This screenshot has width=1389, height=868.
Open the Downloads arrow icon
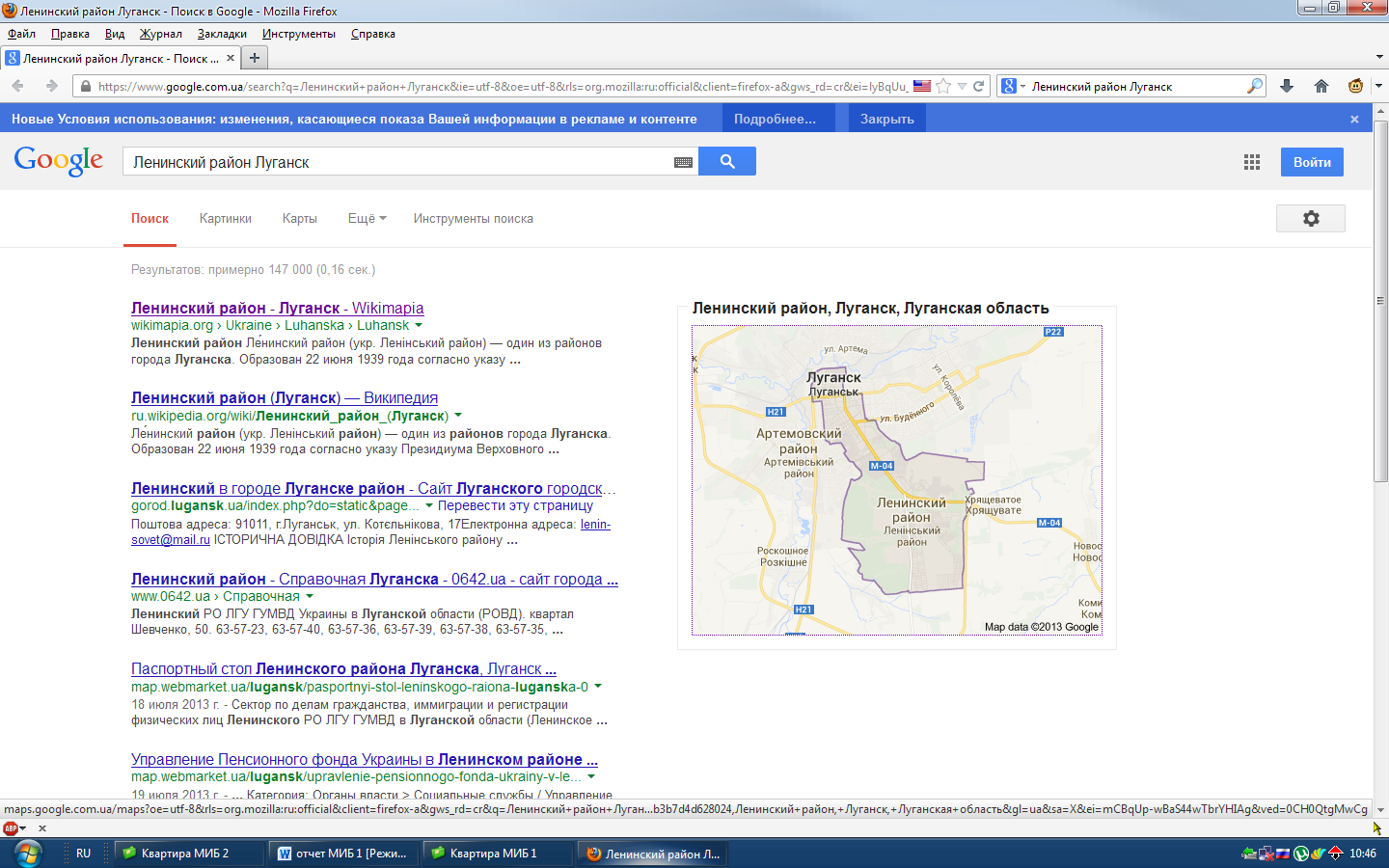pyautogui.click(x=1286, y=86)
